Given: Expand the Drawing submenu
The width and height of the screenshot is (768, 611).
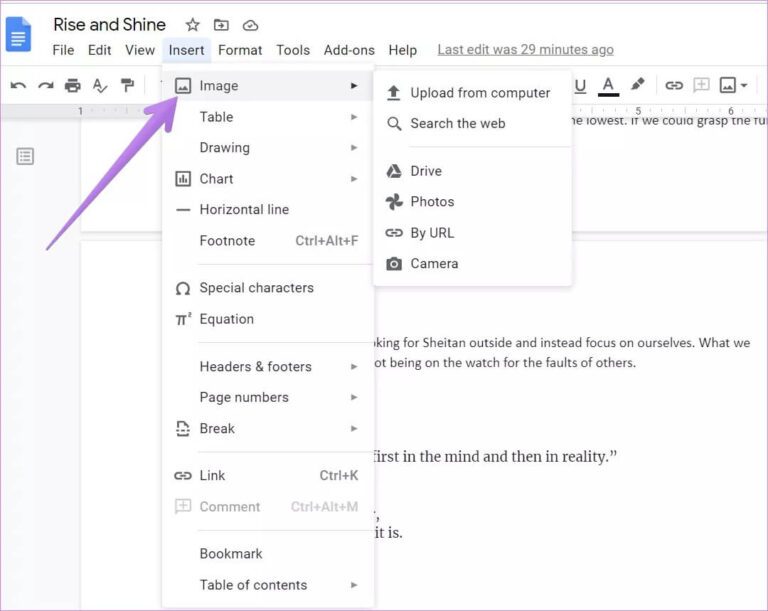Looking at the screenshot, I should click(267, 147).
